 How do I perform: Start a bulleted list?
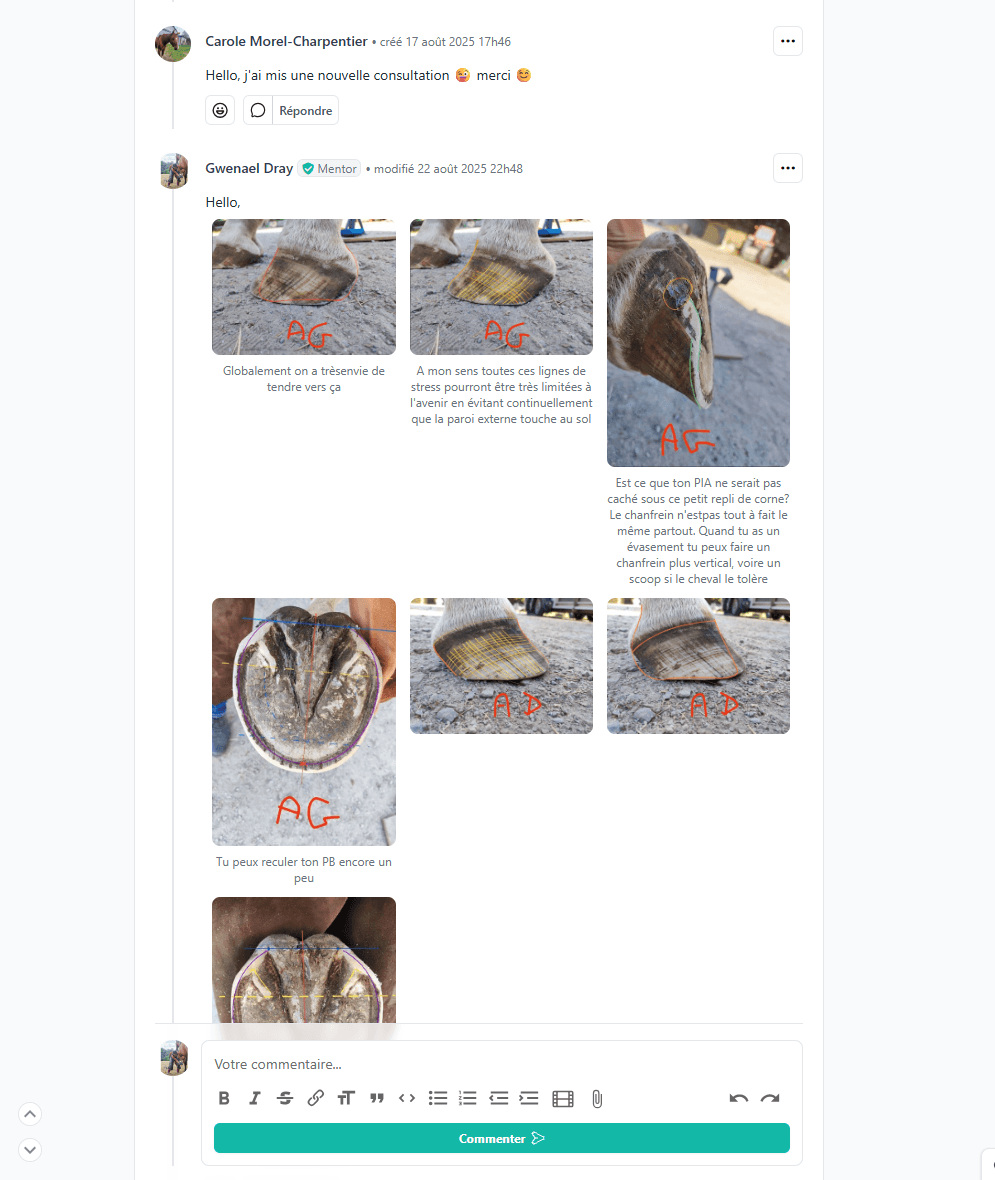(x=437, y=1098)
